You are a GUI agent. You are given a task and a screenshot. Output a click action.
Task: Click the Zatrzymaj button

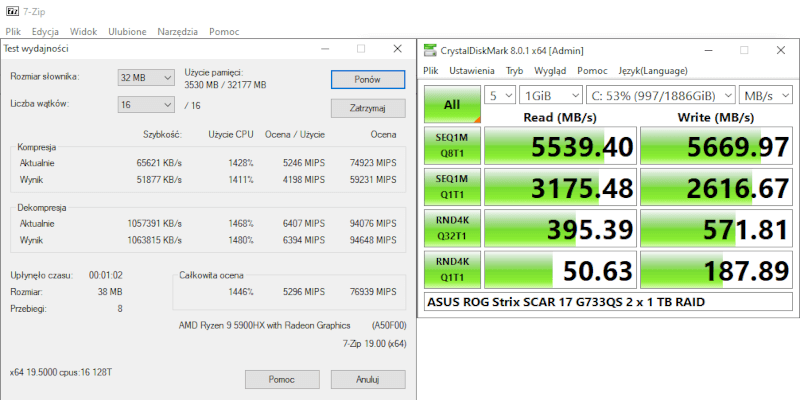pyautogui.click(x=368, y=108)
